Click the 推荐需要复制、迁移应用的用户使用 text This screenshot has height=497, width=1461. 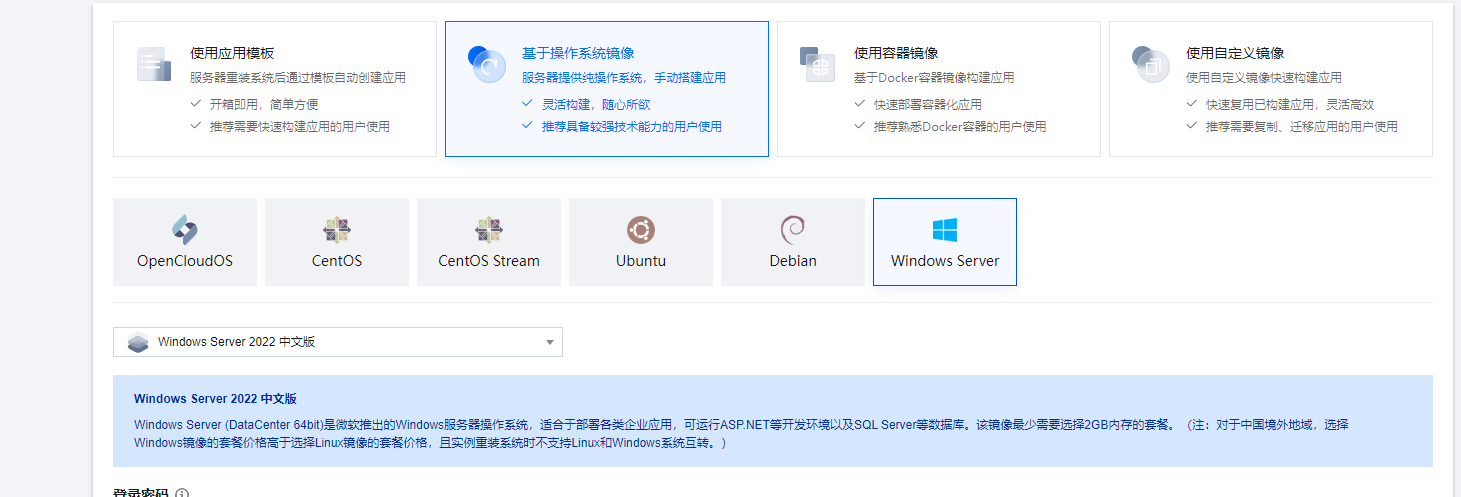[x=1301, y=126]
